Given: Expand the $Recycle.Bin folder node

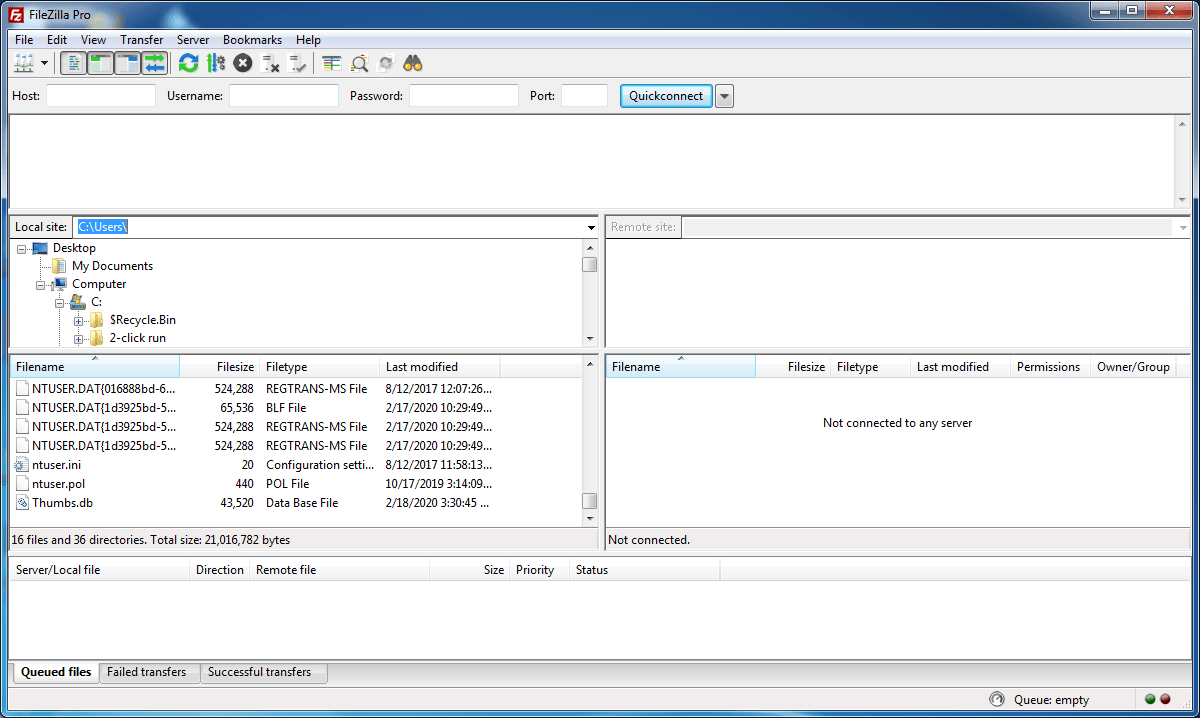Looking at the screenshot, I should point(78,321).
